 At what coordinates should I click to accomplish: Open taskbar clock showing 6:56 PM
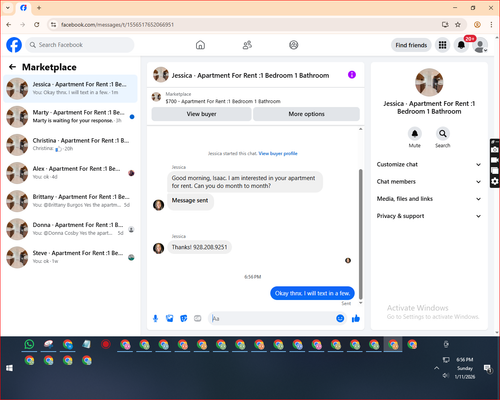(465, 368)
